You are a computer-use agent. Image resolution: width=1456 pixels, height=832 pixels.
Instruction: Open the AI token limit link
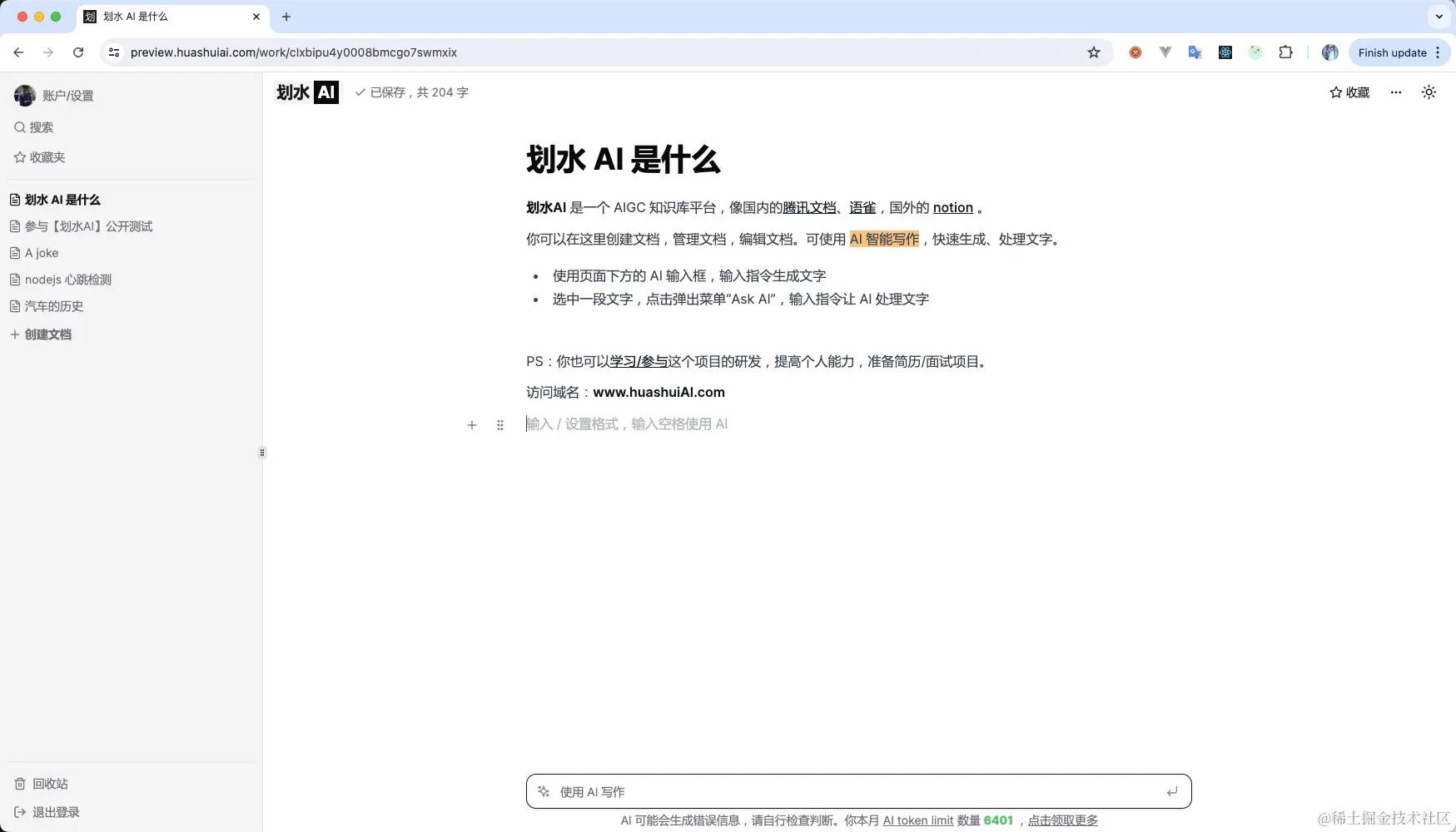click(918, 820)
